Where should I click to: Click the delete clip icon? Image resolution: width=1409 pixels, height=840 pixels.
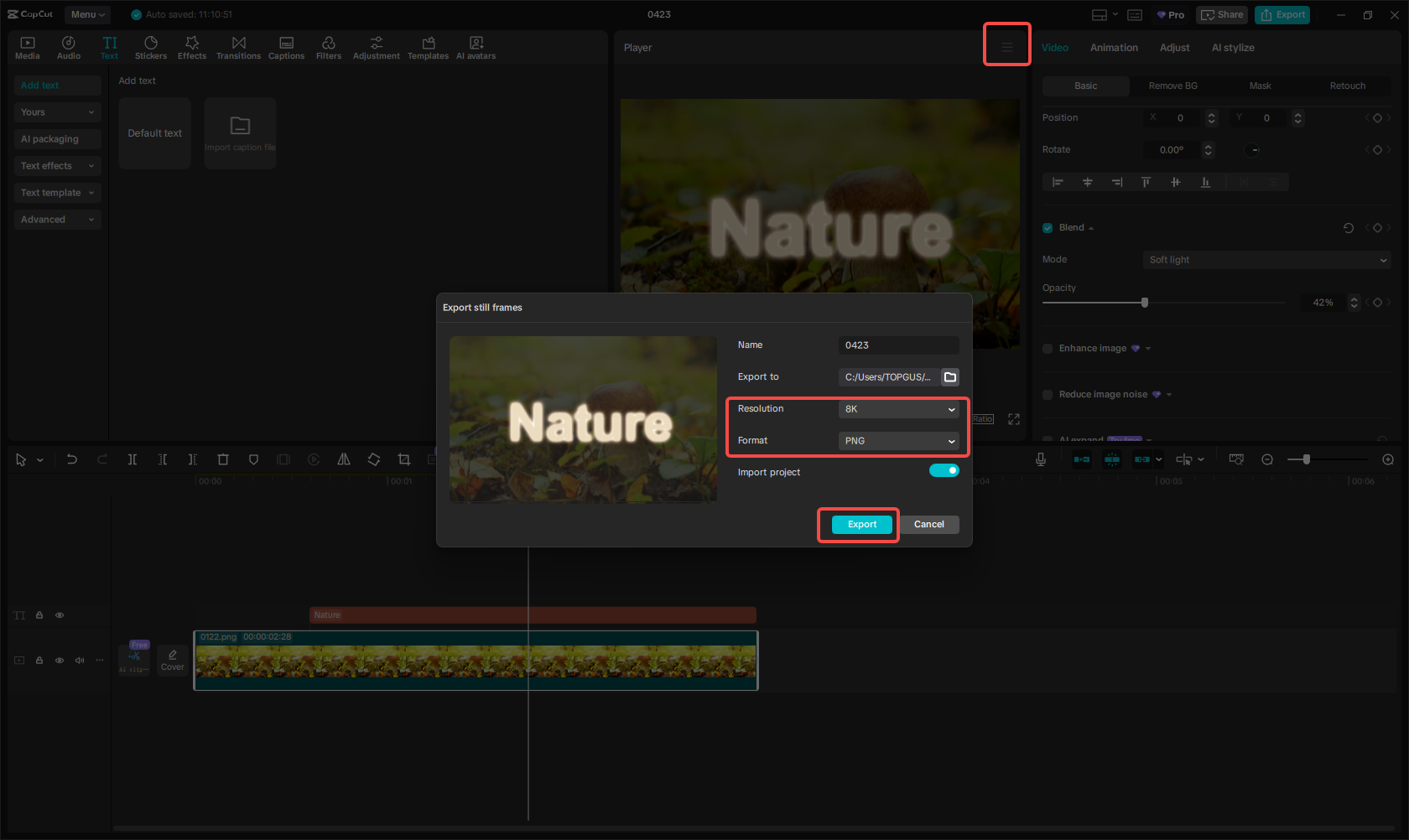coord(223,459)
